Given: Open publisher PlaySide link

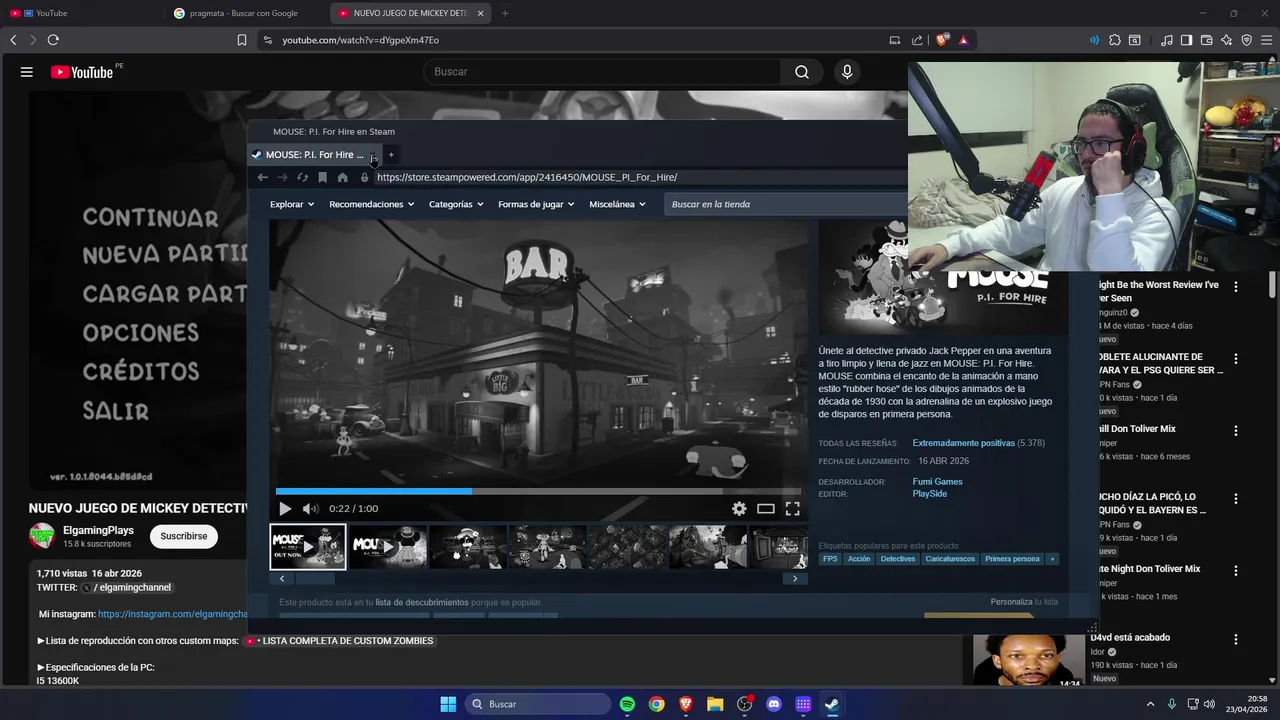Looking at the screenshot, I should coord(929,494).
